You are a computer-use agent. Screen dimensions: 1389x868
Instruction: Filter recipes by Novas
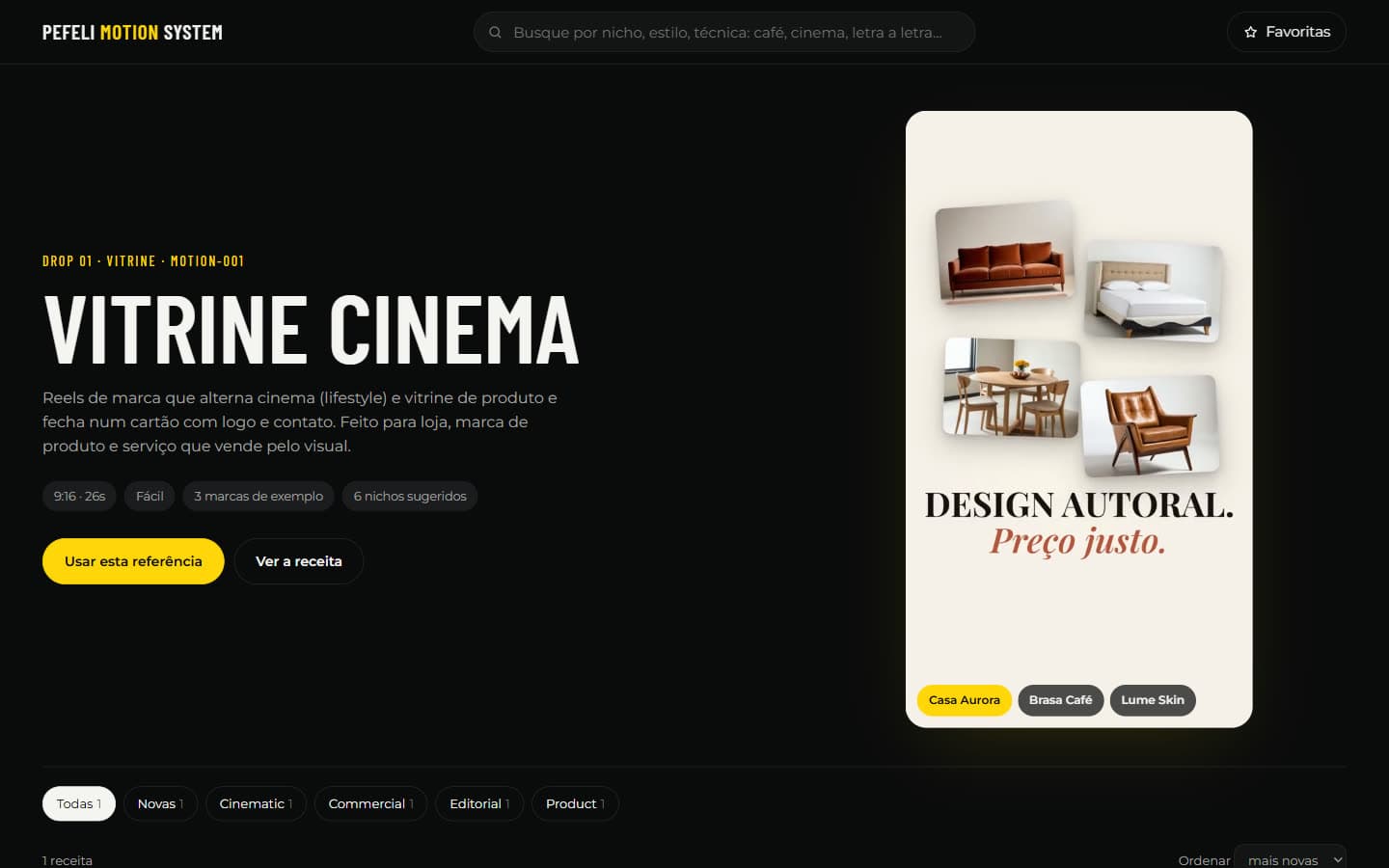[160, 803]
